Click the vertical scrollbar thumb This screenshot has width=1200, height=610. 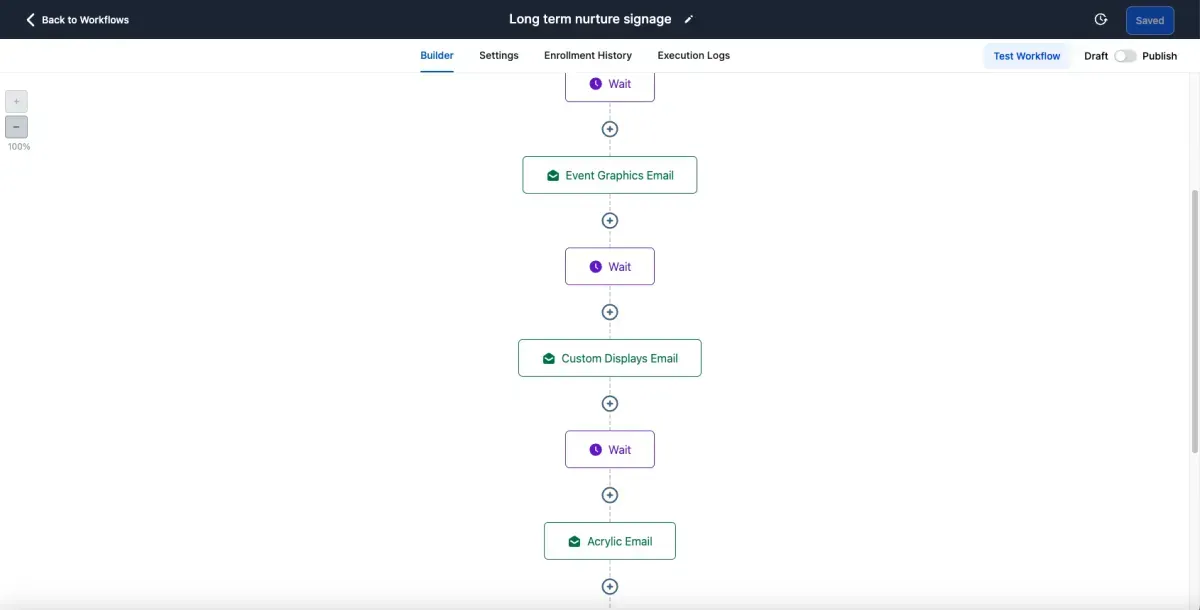point(1195,322)
